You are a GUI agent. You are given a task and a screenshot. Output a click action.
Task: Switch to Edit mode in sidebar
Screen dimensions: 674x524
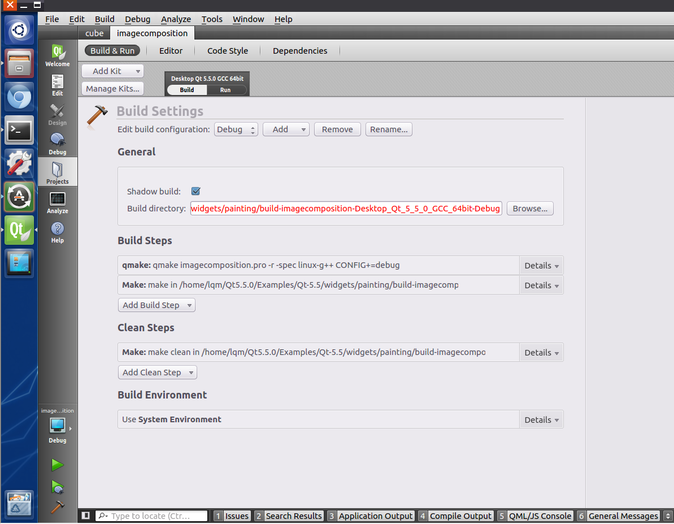(x=57, y=84)
